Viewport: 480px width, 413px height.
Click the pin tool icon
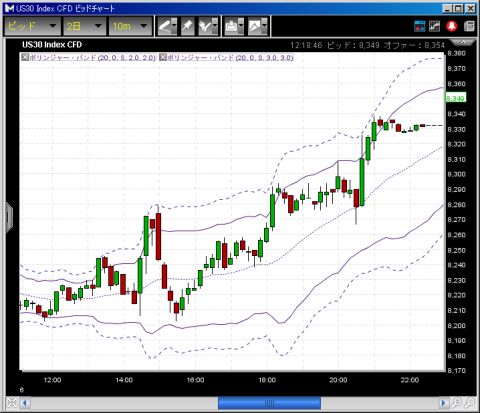tap(187, 26)
